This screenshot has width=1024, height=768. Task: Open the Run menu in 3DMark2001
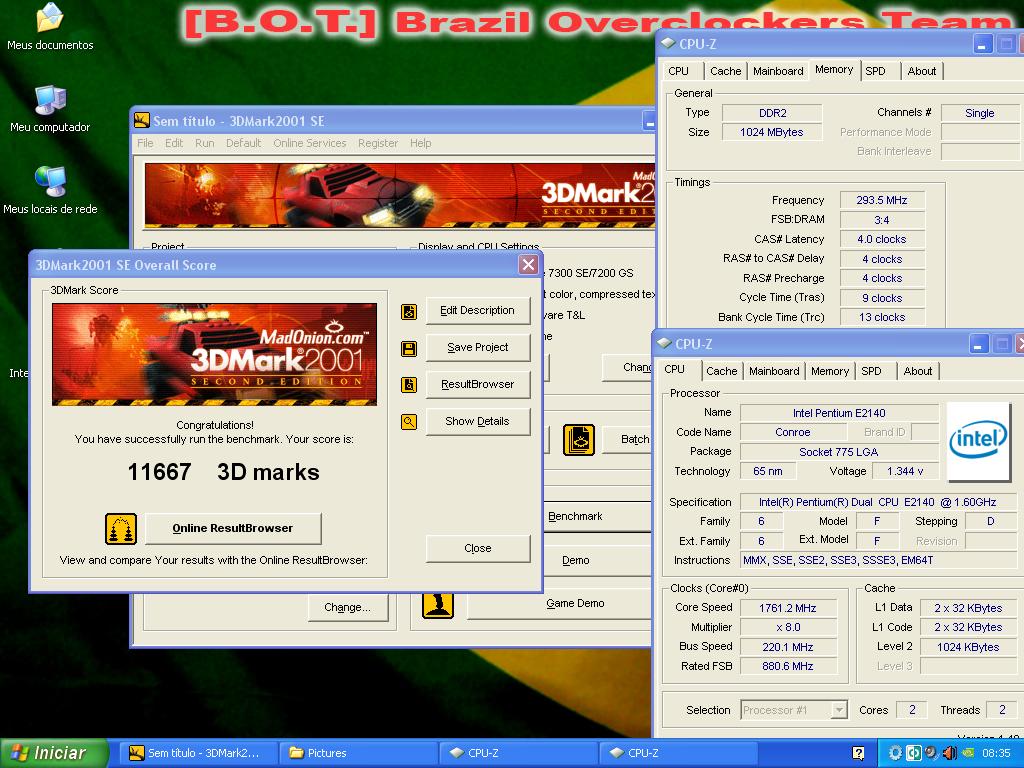204,143
